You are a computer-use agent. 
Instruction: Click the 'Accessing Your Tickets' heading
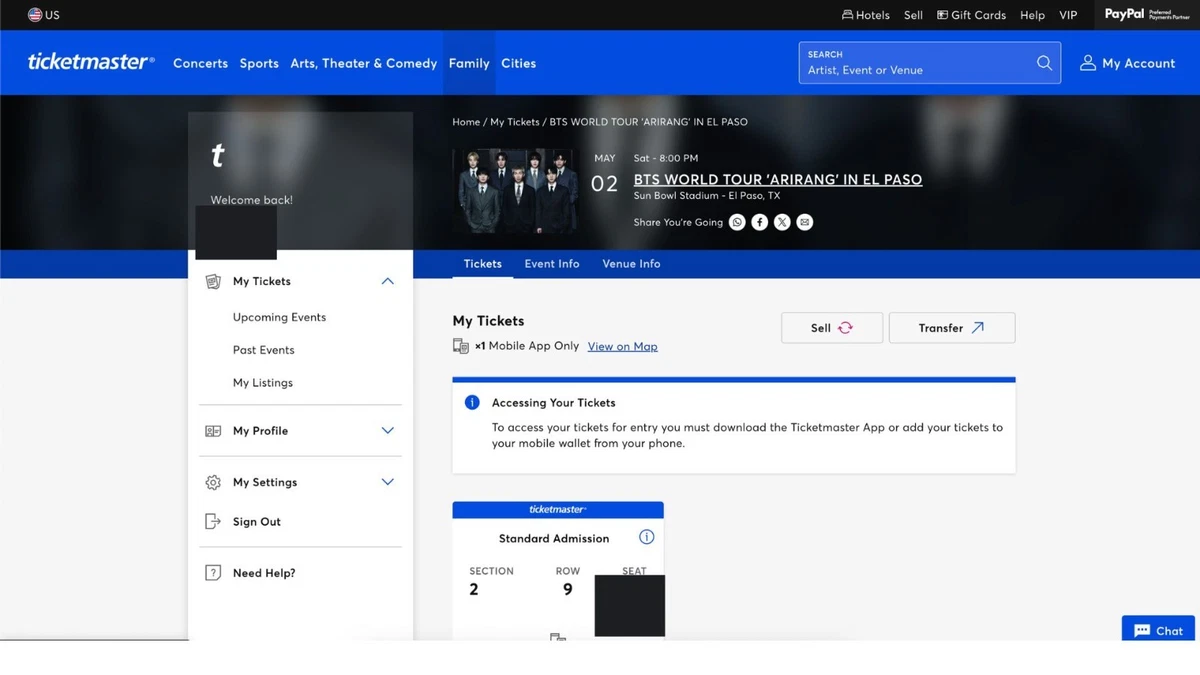553,403
